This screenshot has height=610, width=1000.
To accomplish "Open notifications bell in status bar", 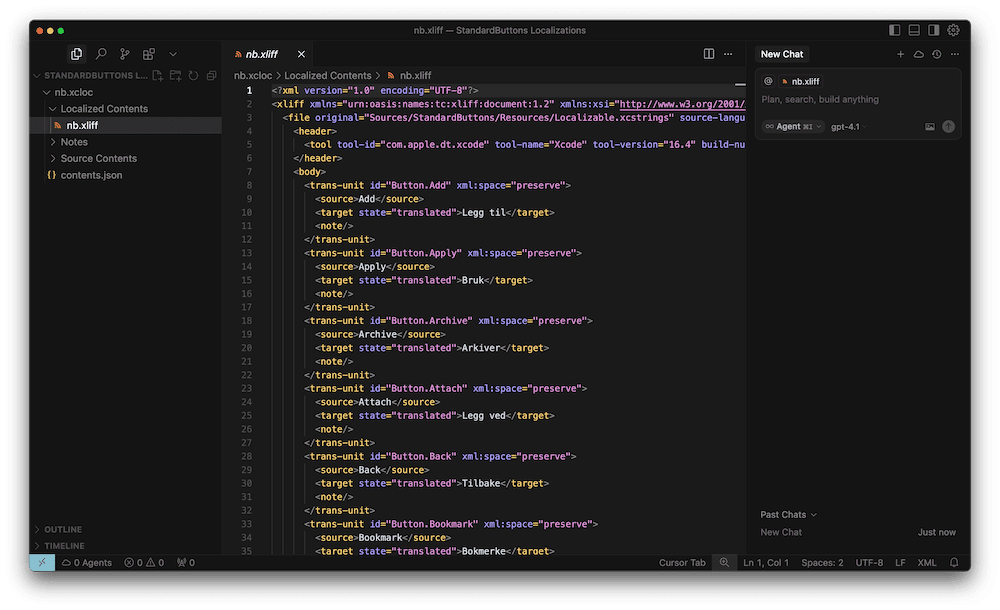I will [954, 562].
